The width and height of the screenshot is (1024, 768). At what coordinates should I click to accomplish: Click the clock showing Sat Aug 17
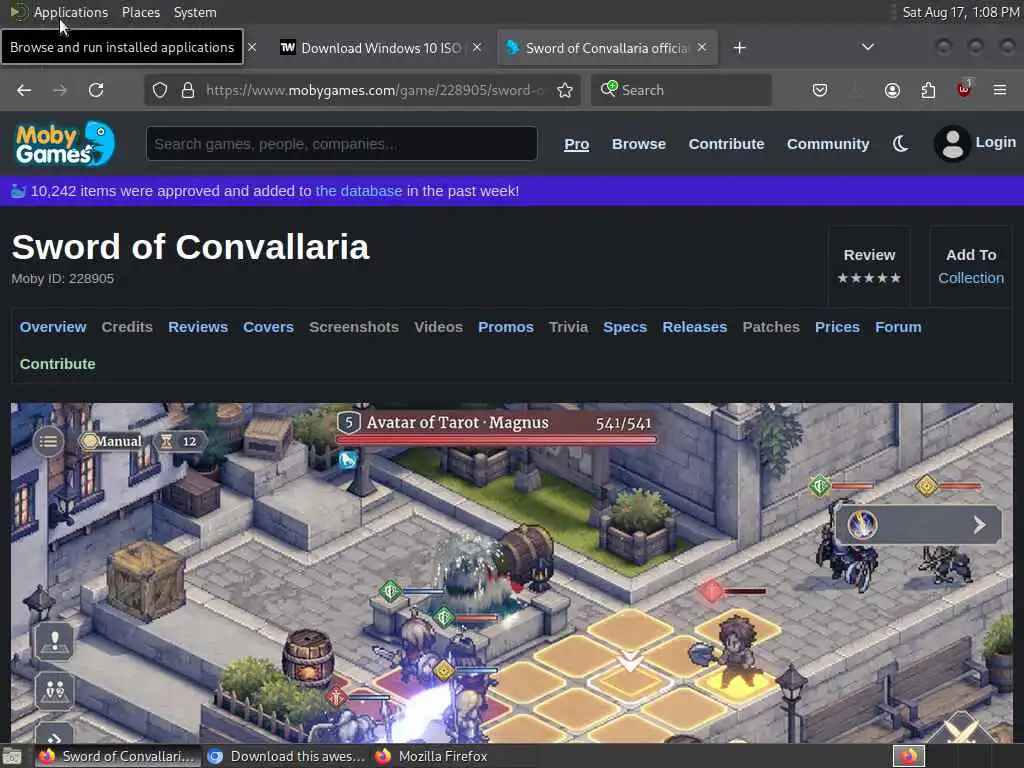pos(961,12)
